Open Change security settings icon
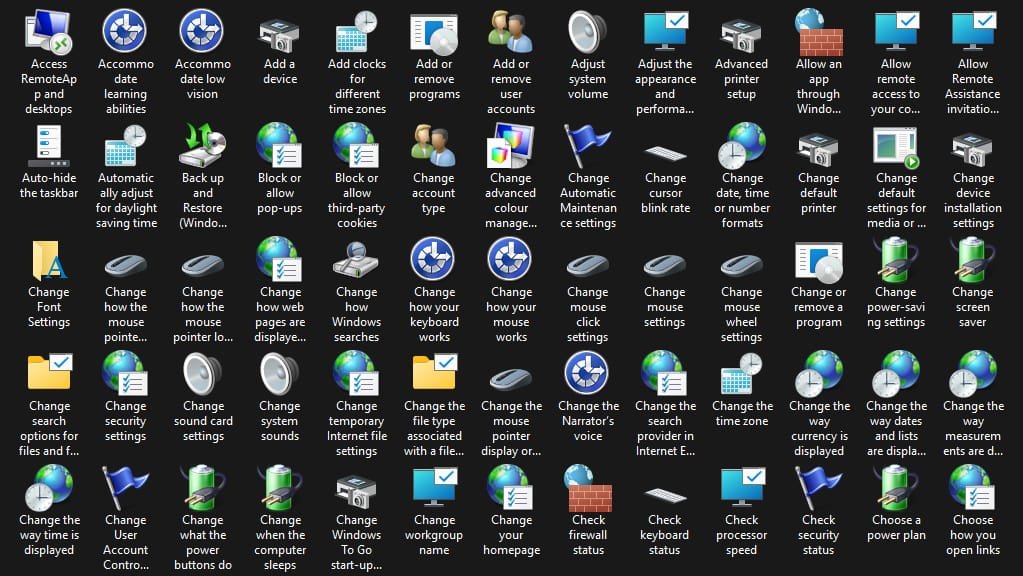The height and width of the screenshot is (576, 1023). pos(125,373)
